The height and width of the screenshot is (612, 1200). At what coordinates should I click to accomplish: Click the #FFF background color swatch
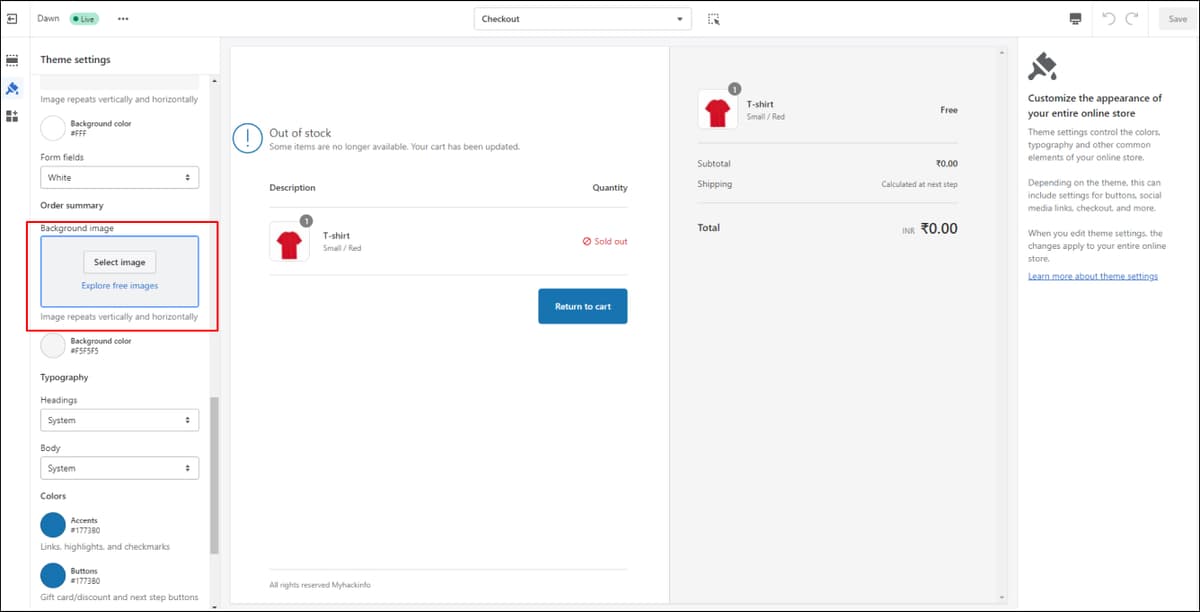click(53, 128)
